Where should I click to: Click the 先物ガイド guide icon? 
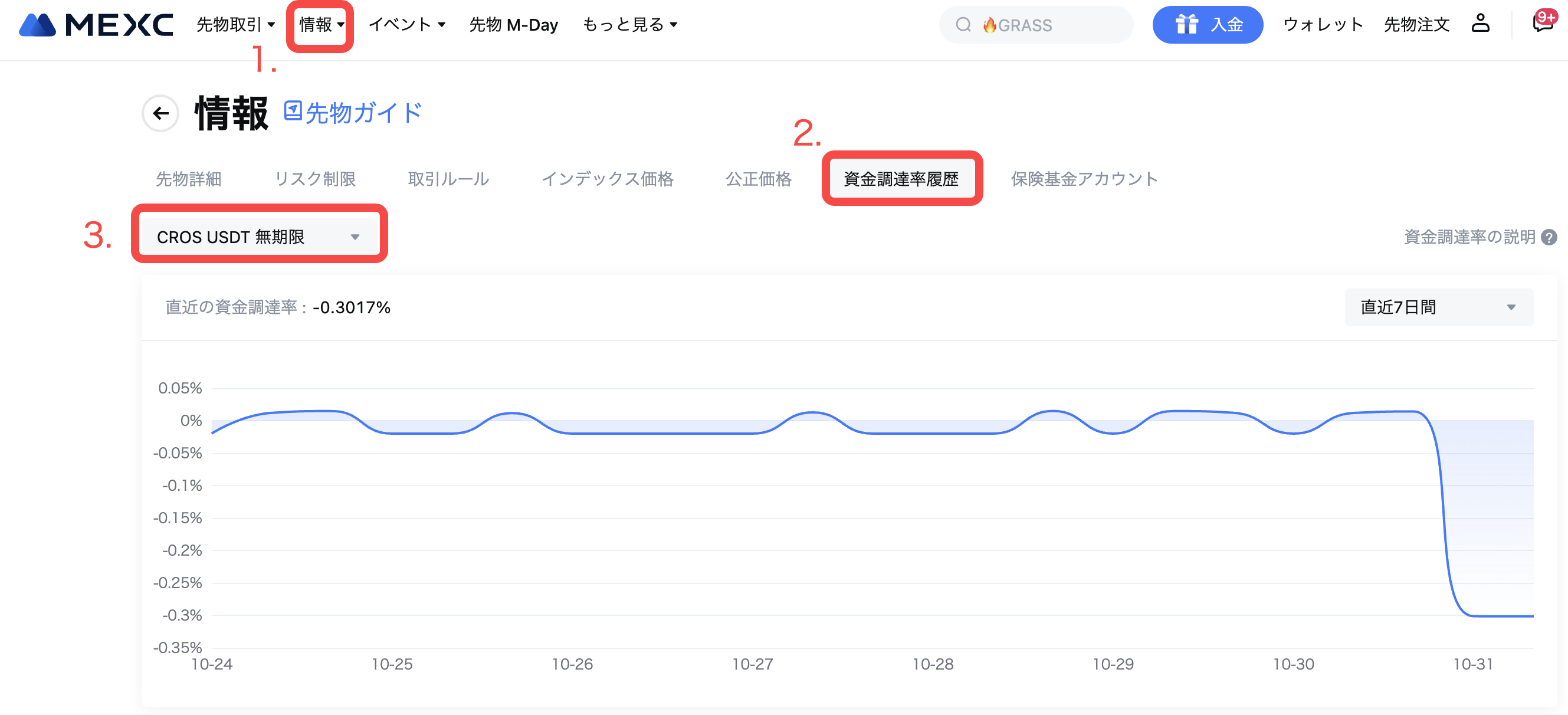(293, 111)
